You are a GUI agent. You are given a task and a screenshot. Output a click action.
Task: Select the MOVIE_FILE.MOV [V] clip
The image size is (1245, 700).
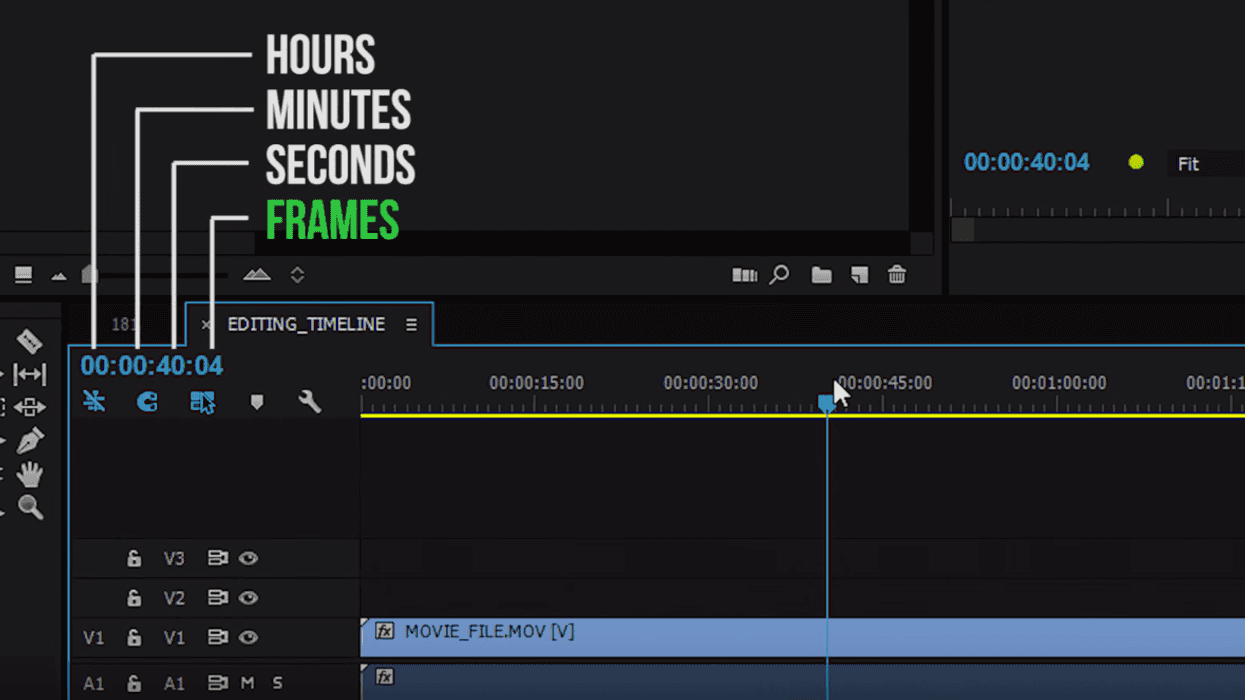coord(802,637)
